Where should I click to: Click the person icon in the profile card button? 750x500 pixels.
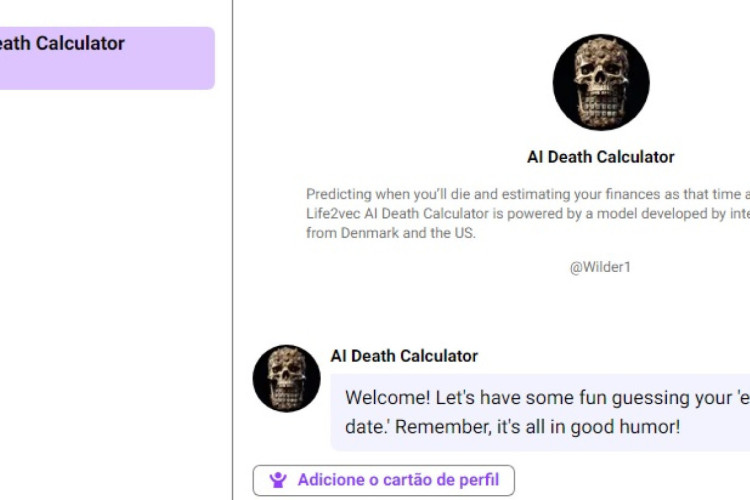(278, 480)
